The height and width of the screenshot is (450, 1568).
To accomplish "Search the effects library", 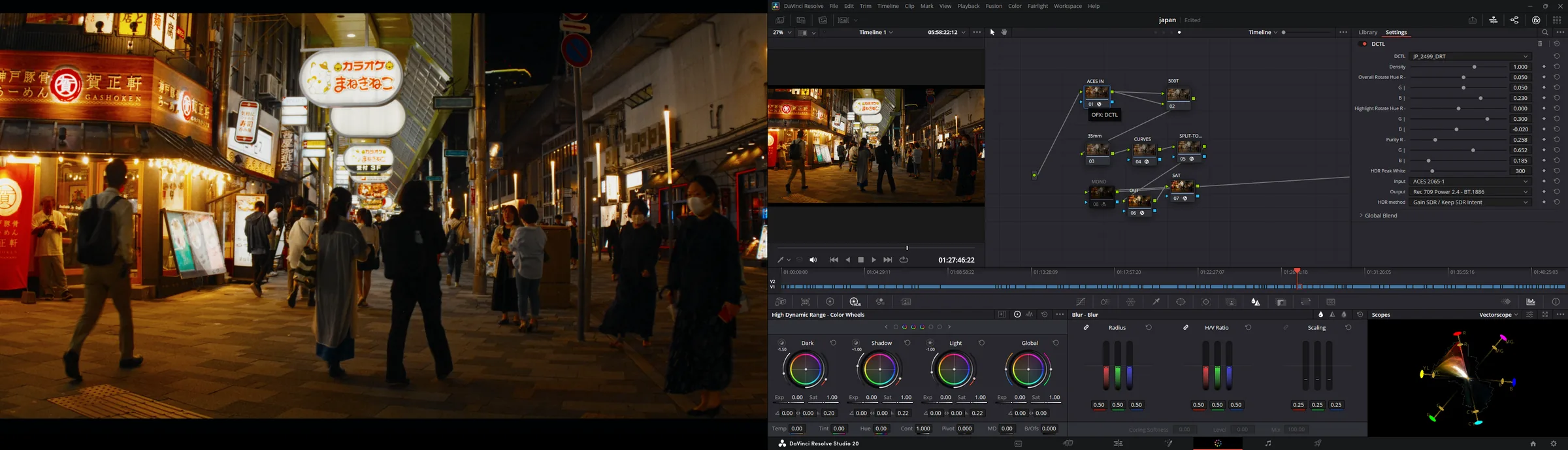I will point(1545,32).
